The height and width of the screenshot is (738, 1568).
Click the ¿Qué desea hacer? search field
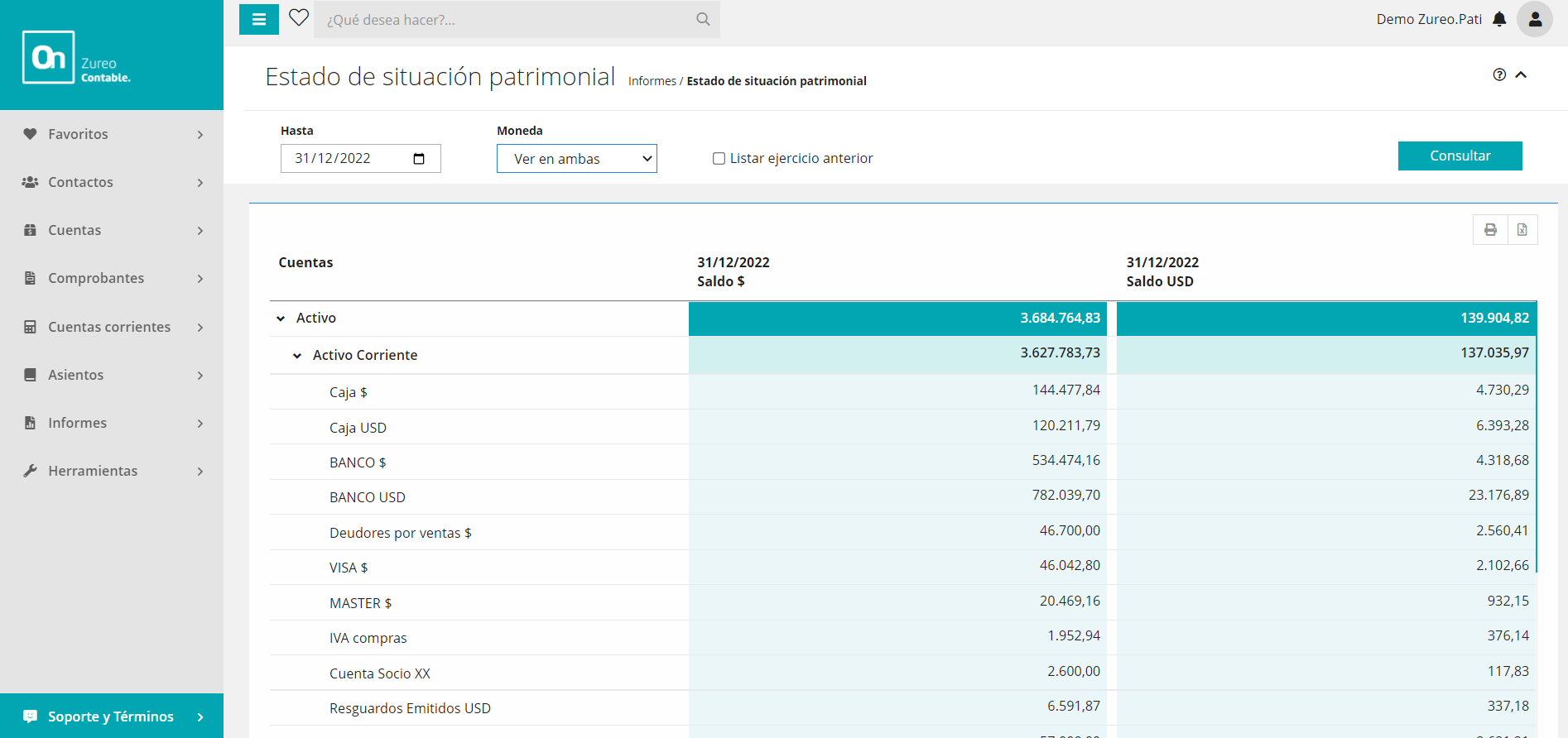[505, 20]
